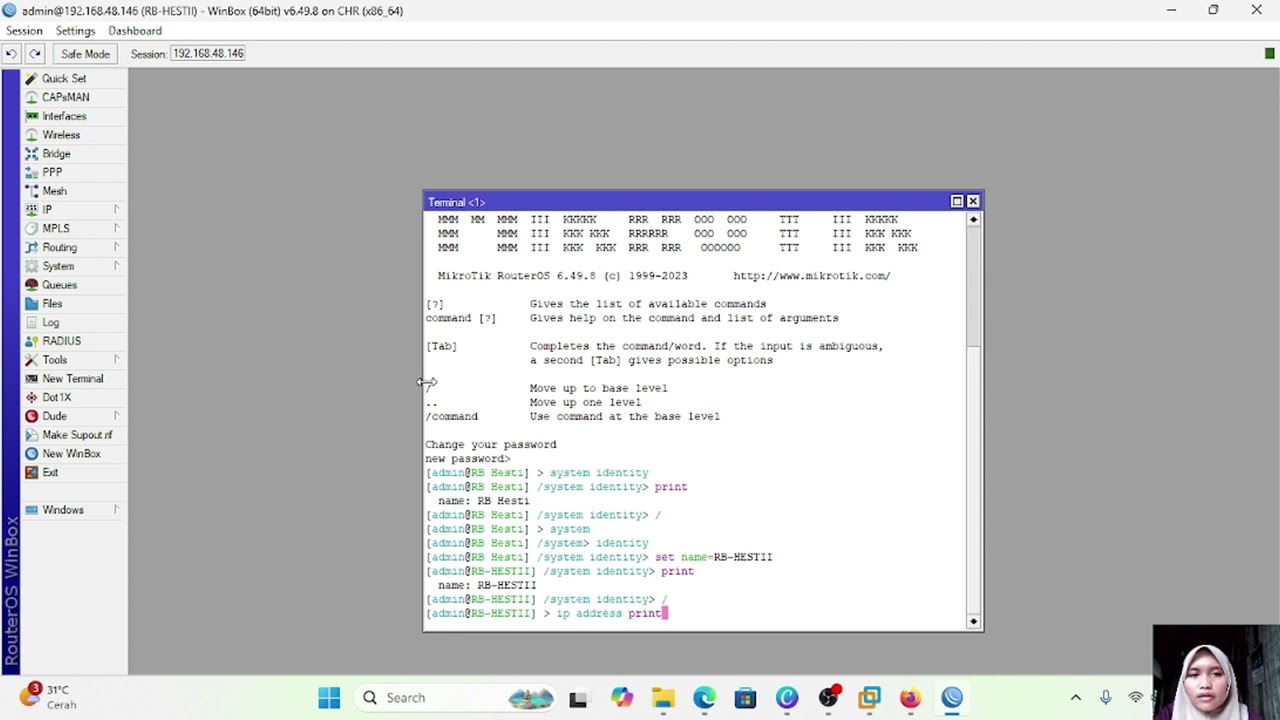Open the Session menu
Viewport: 1280px width, 720px height.
click(24, 31)
